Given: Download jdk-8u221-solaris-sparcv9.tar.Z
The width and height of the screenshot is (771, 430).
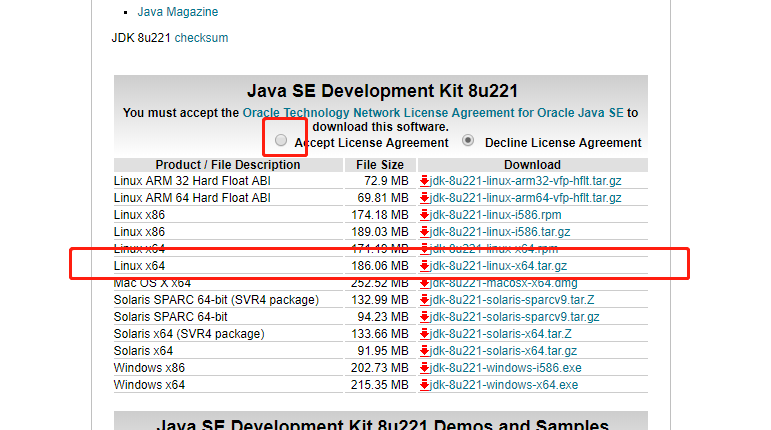Looking at the screenshot, I should click(511, 300).
